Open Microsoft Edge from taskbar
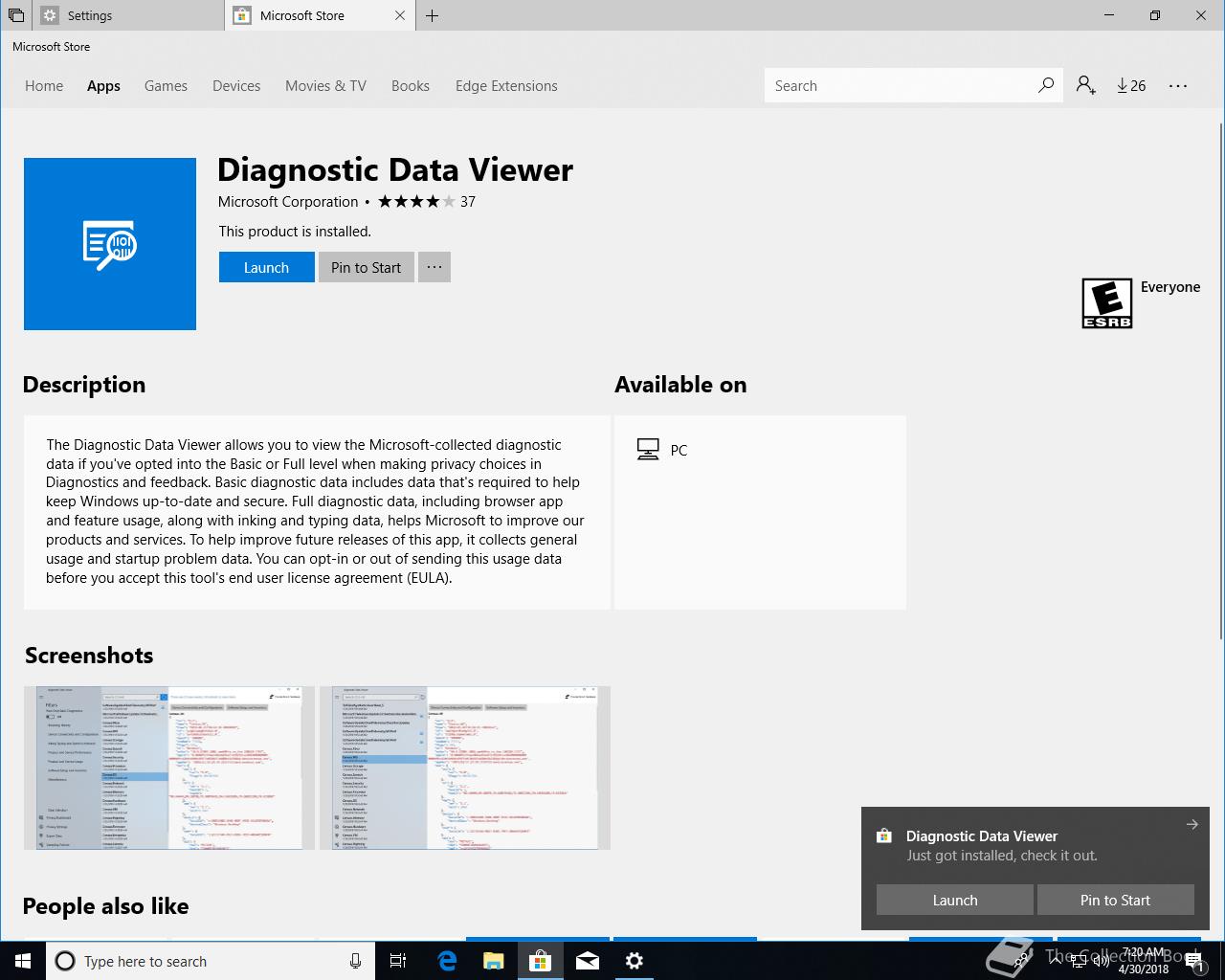Screen dimensions: 1225x980 point(446,961)
